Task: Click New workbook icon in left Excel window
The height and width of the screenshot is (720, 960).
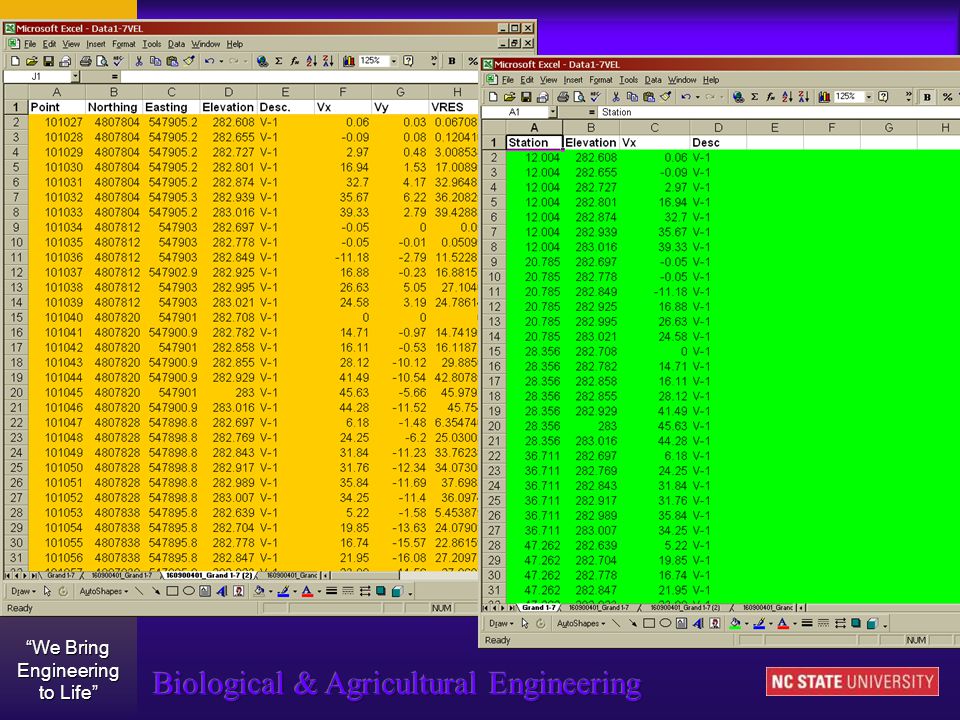Action: 15,61
